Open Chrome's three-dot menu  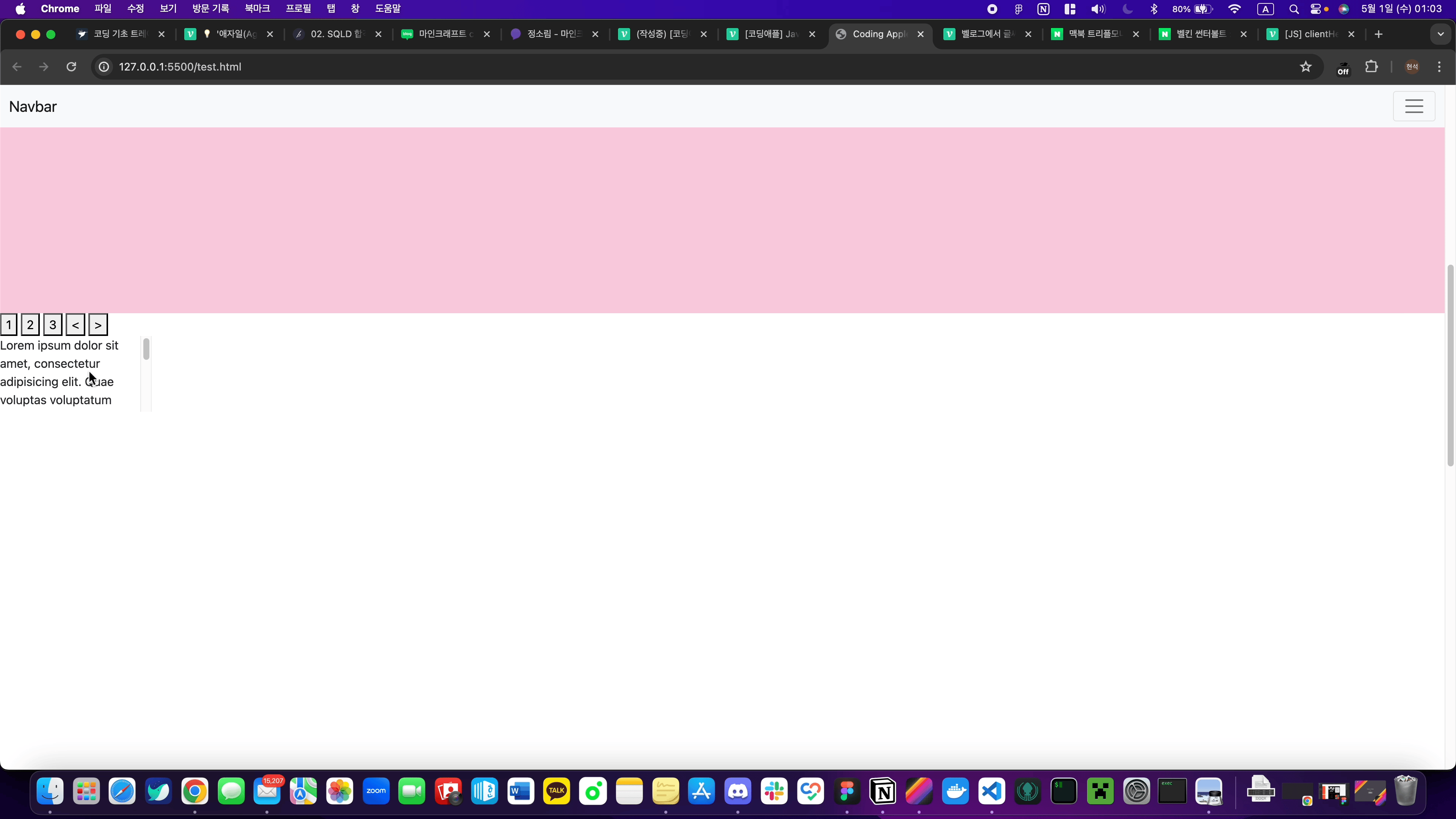[x=1439, y=67]
